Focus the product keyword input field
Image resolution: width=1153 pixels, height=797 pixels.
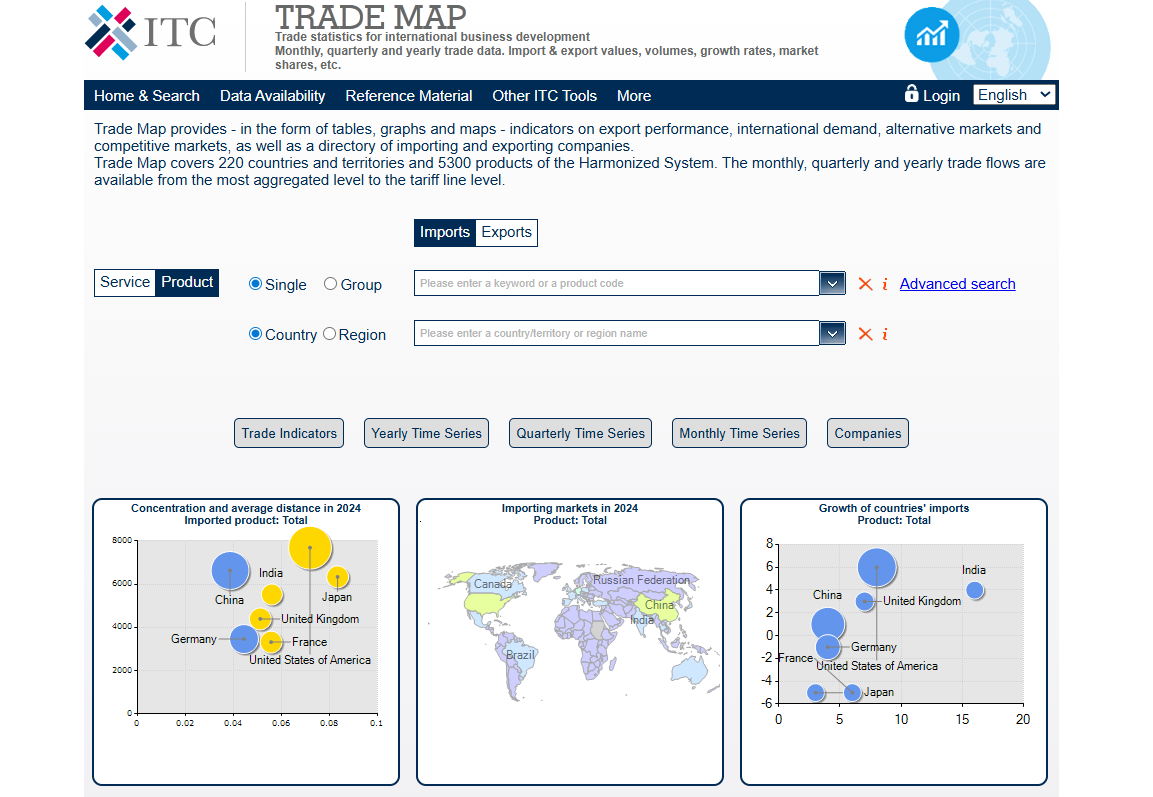click(x=616, y=283)
